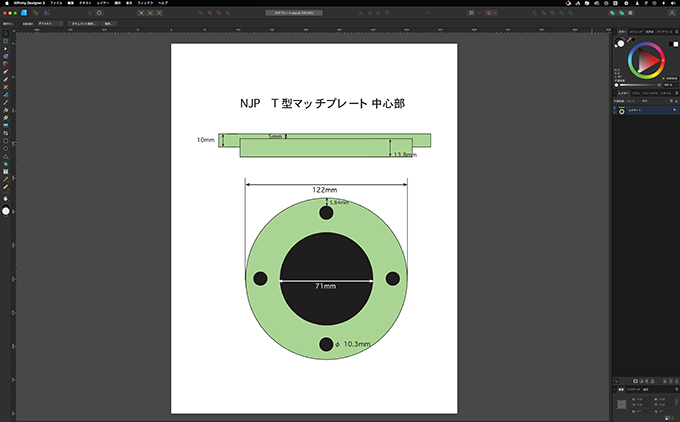Click the Document Setup button in context toolbar
680x422 pixels.
pos(84,22)
